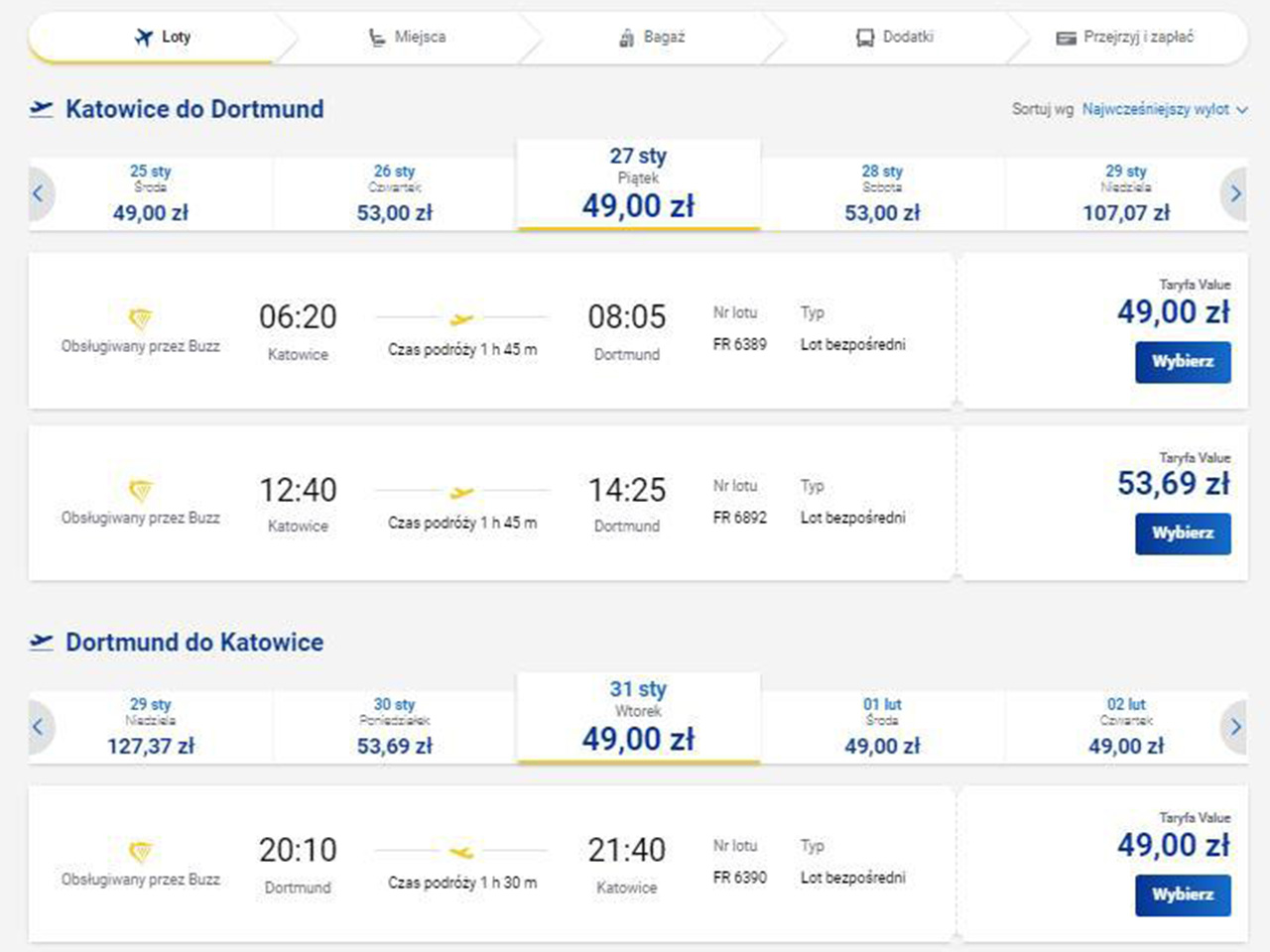
Task: Click Buzz logo on the 20:10 return flight
Action: coord(141,852)
